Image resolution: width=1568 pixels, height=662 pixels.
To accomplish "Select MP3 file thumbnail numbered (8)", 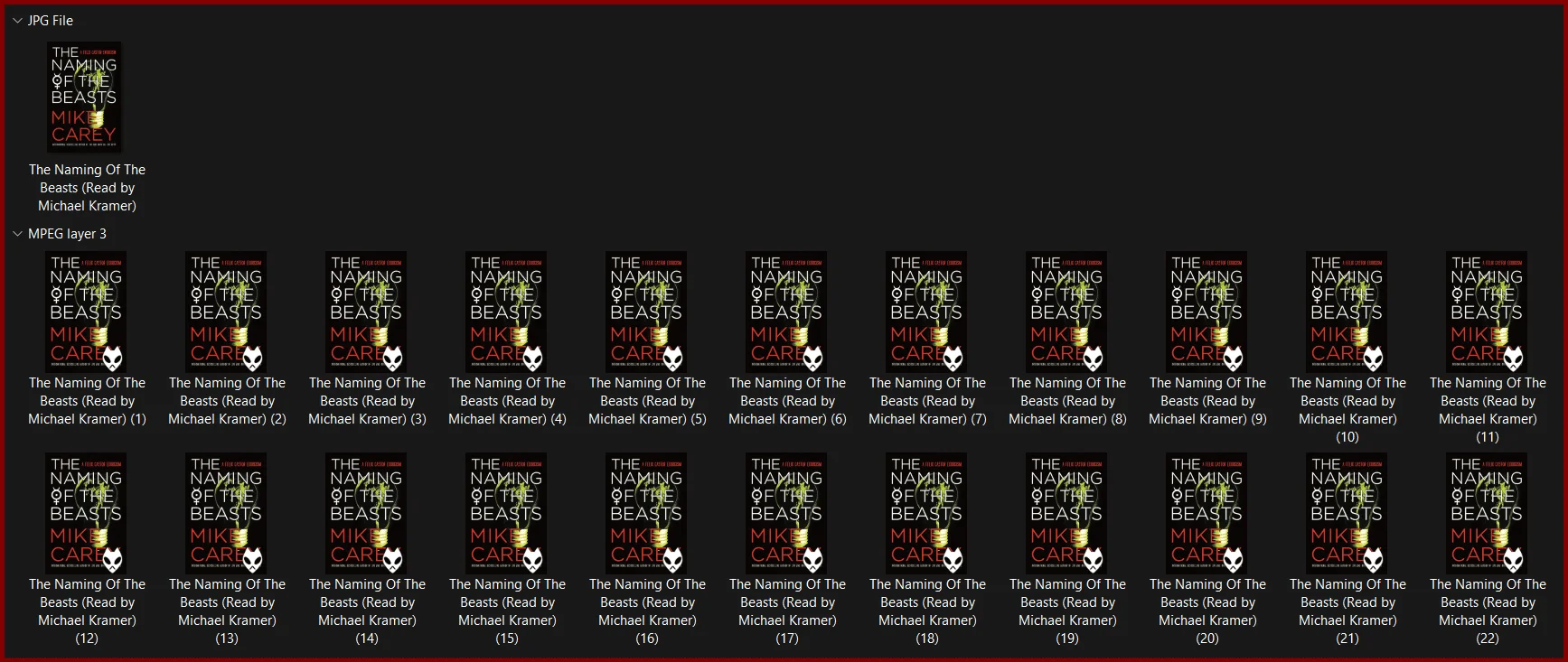I will [1066, 312].
